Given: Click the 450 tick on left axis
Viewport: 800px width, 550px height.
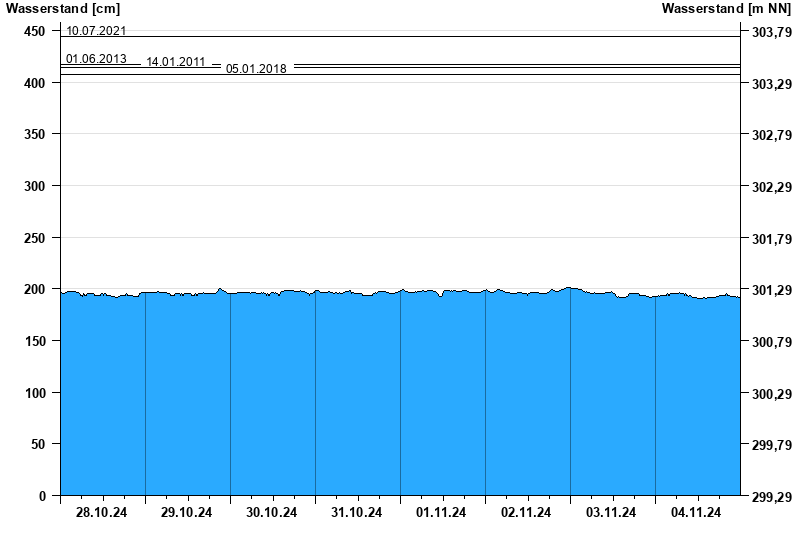Looking at the screenshot, I should click(x=35, y=31).
